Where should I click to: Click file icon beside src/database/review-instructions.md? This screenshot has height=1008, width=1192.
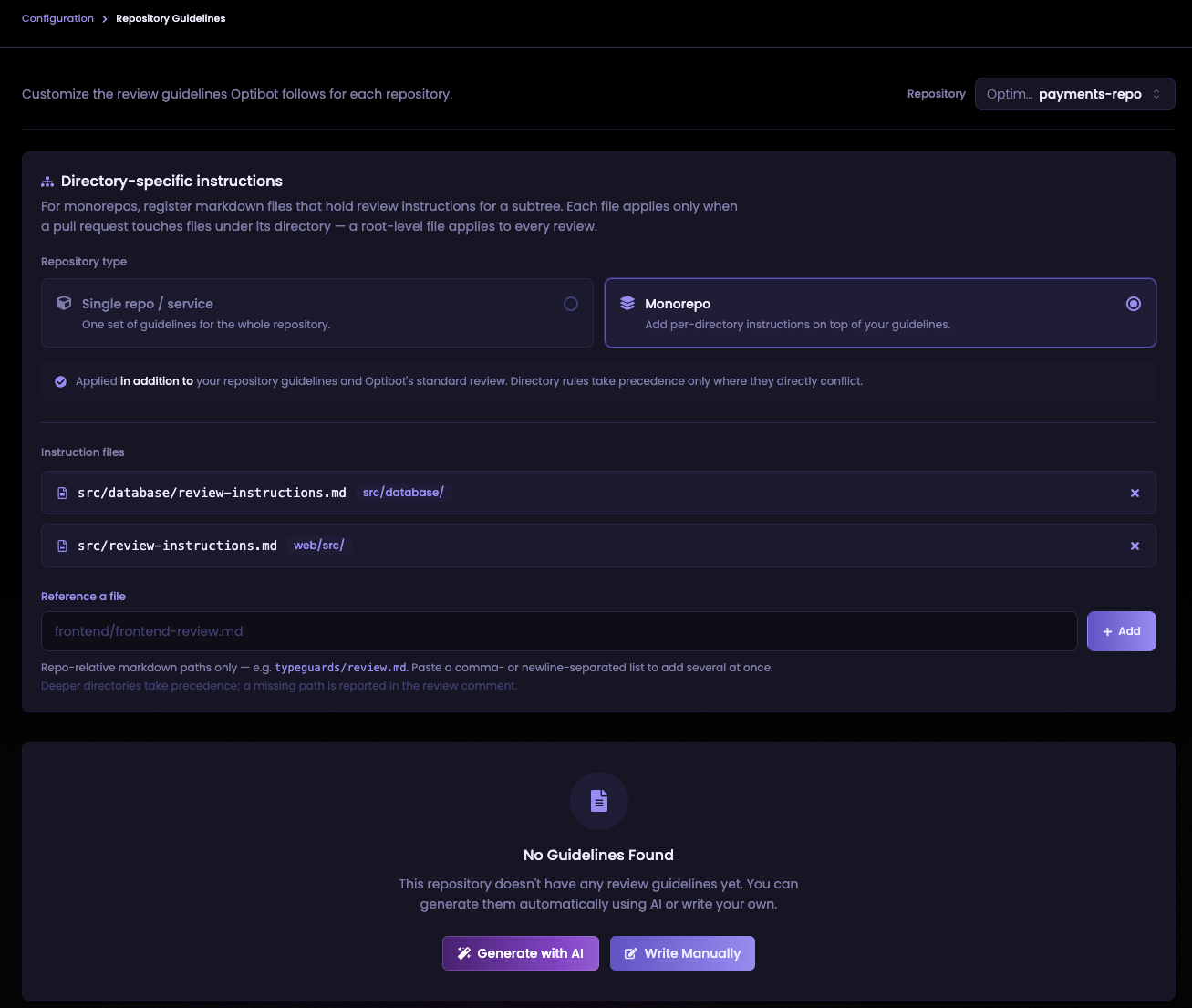coord(62,493)
